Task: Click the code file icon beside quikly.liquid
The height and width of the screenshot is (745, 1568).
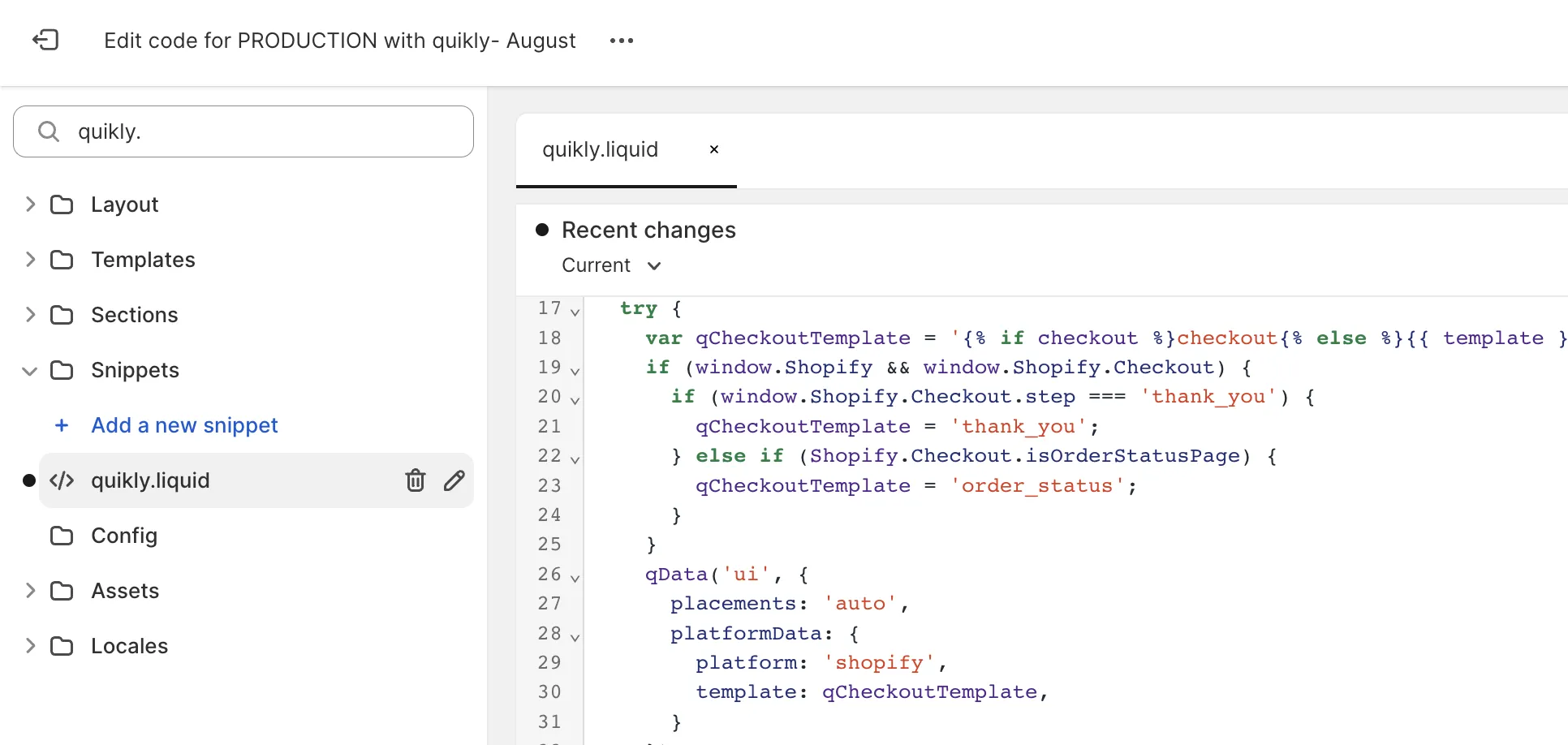Action: [x=62, y=480]
